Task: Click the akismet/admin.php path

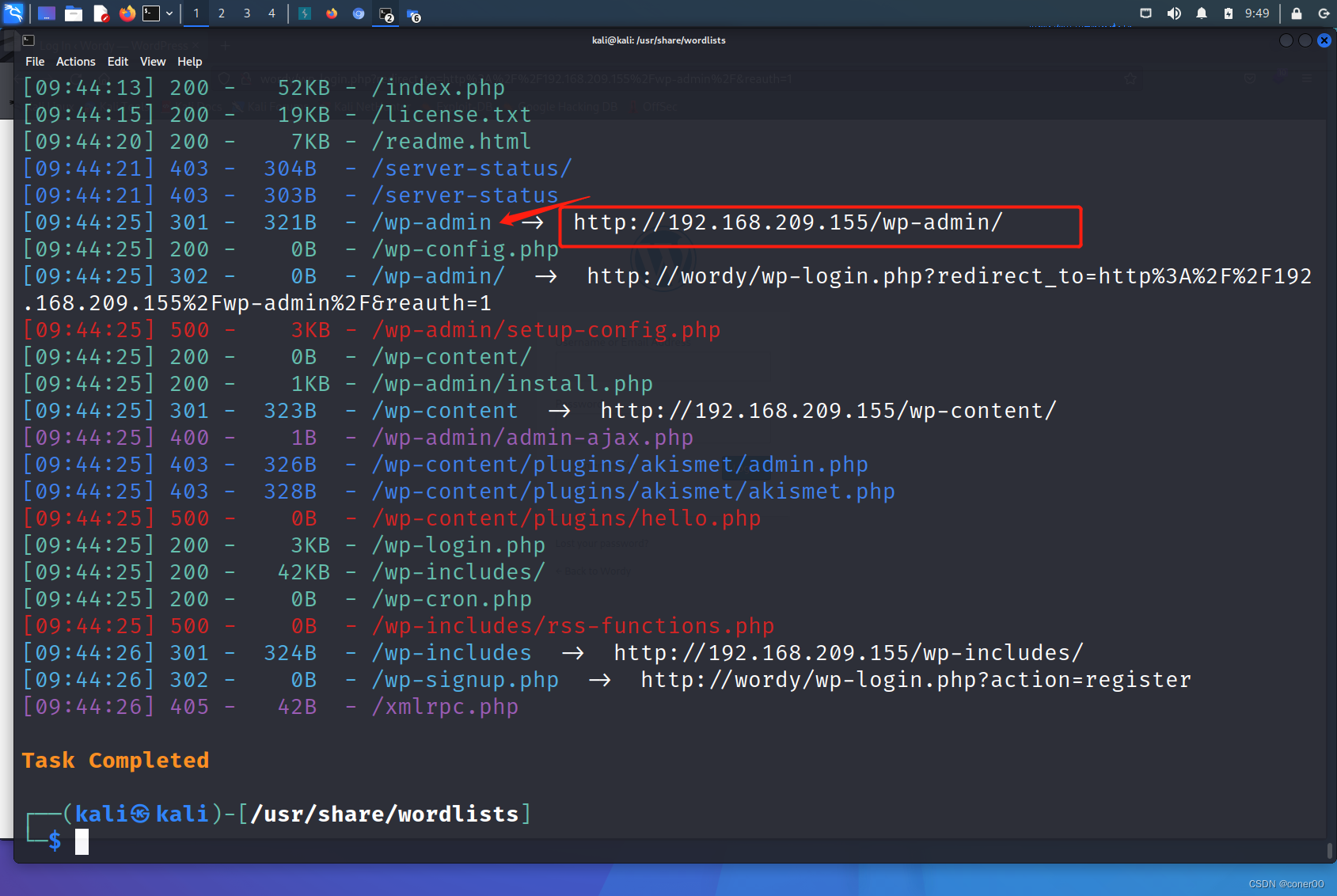Action: pos(754,465)
